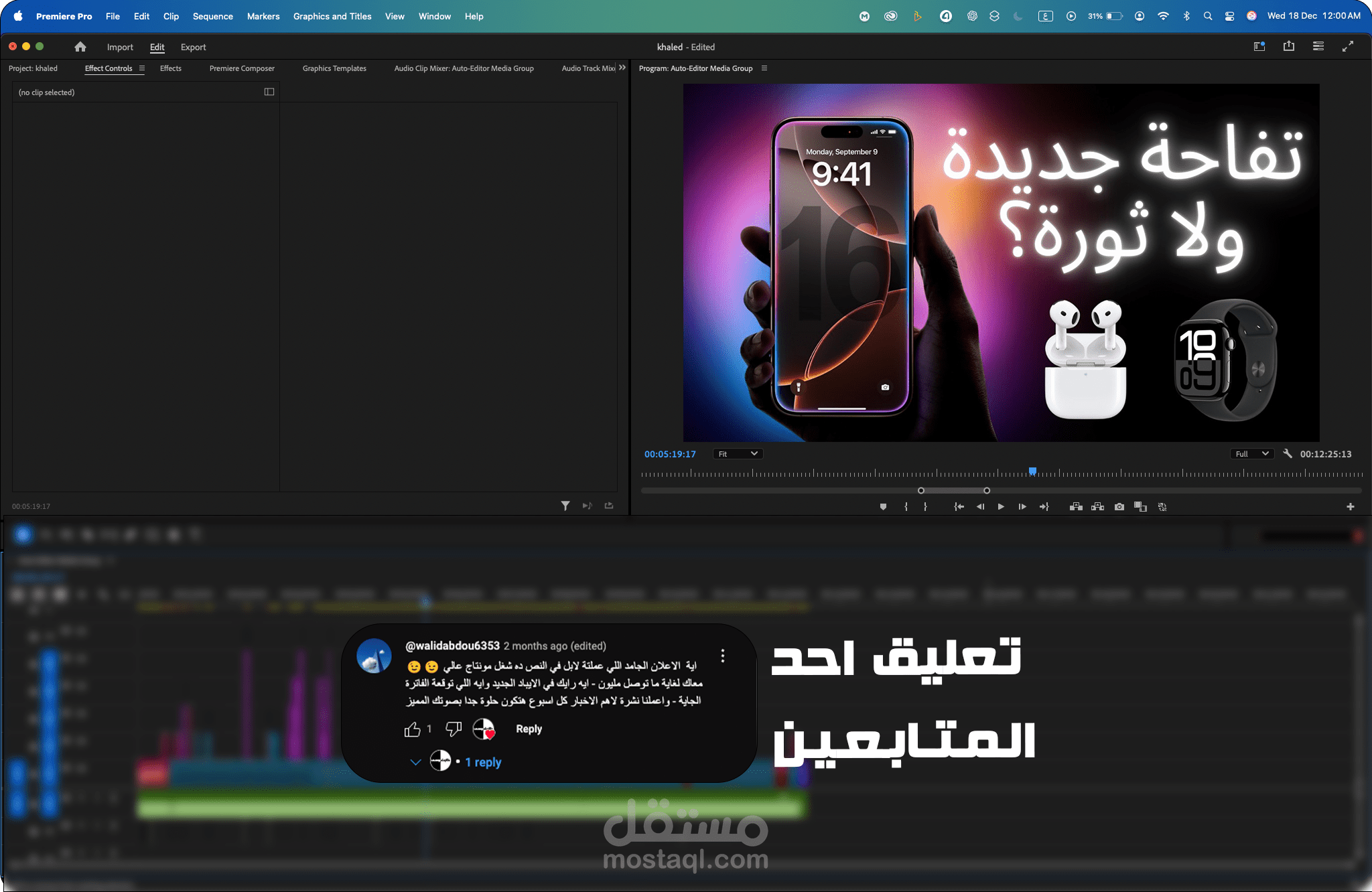The width and height of the screenshot is (1372, 892).
Task: Step forward one frame
Action: tap(1022, 507)
